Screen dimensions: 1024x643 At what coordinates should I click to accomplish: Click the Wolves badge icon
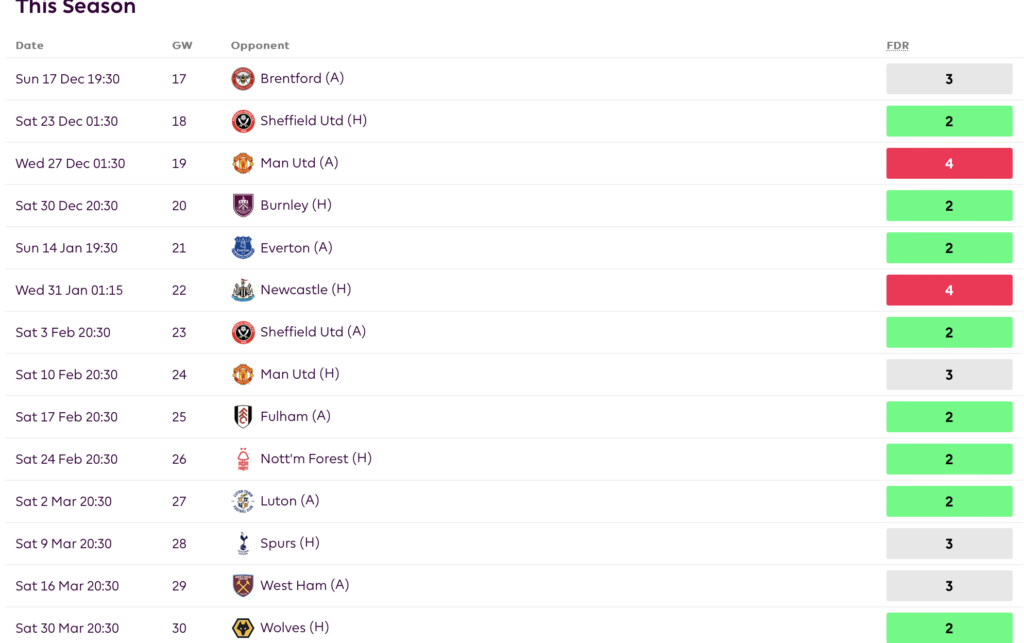pyautogui.click(x=243, y=628)
